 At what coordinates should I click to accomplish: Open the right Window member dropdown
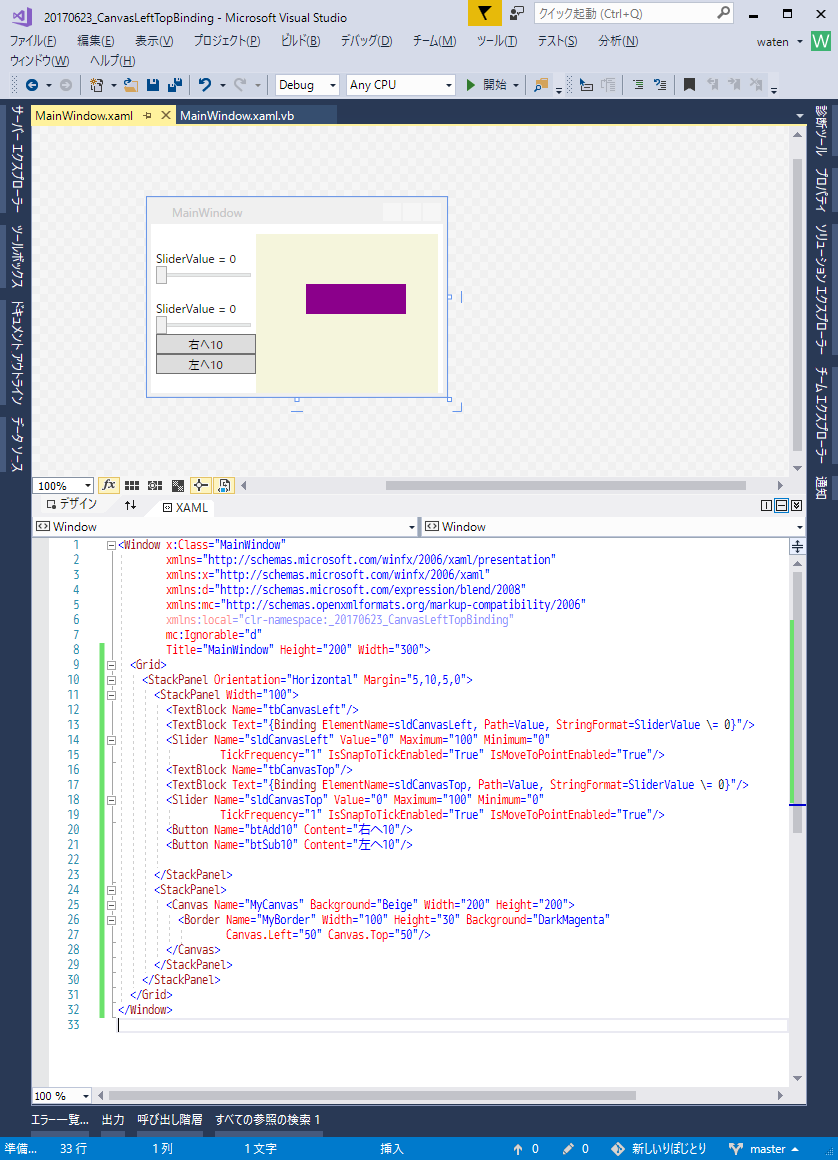pyautogui.click(x=800, y=527)
